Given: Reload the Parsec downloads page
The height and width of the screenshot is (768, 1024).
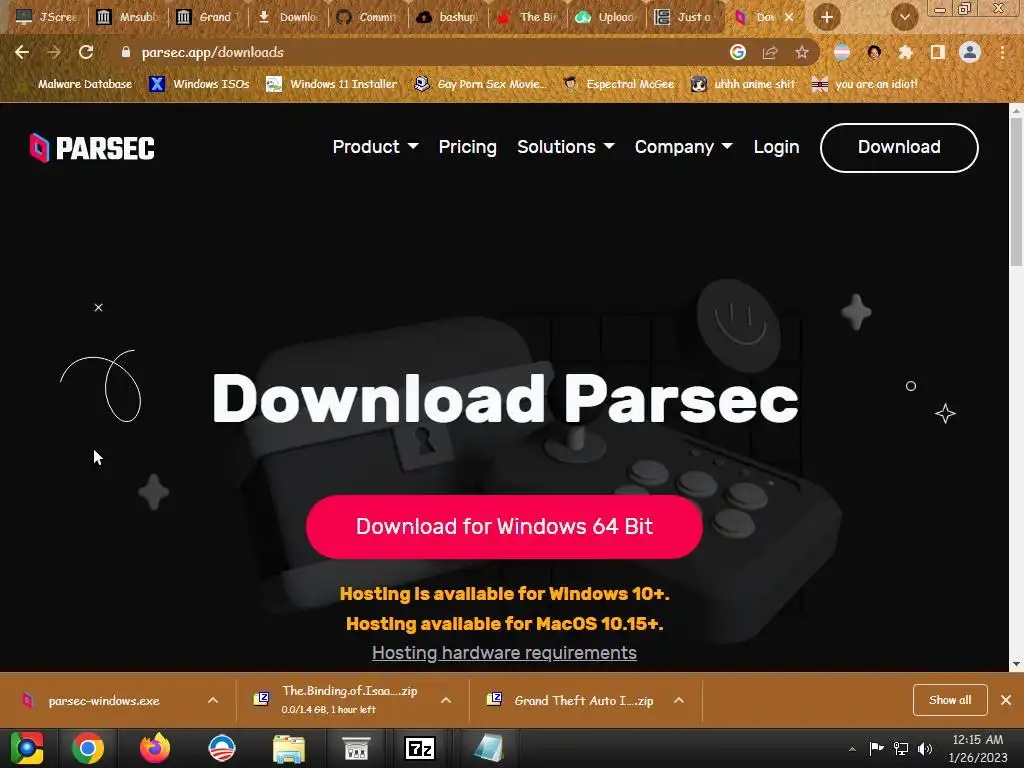Looking at the screenshot, I should tap(86, 52).
